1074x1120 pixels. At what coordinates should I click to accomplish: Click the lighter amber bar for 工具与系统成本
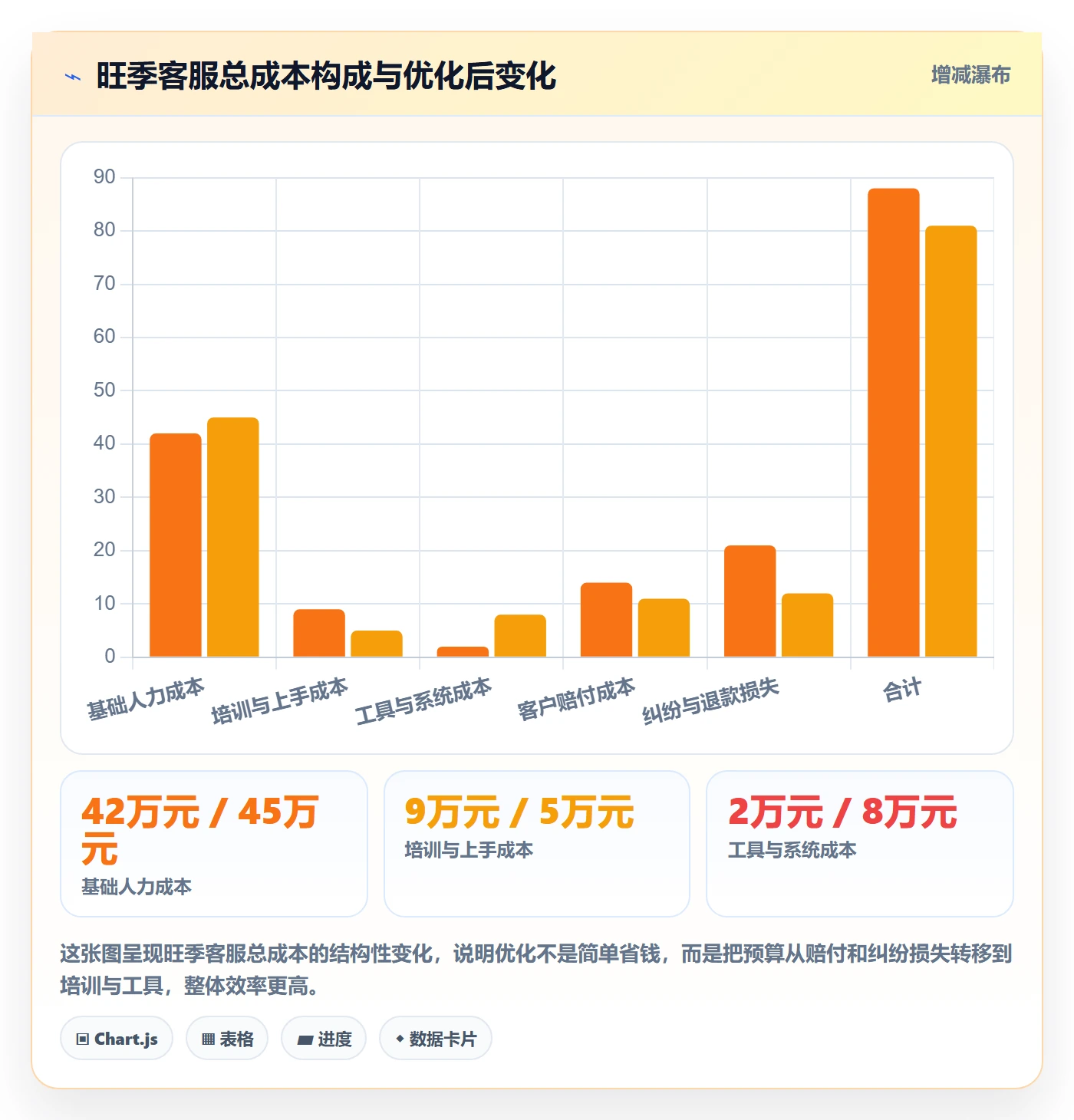point(520,636)
